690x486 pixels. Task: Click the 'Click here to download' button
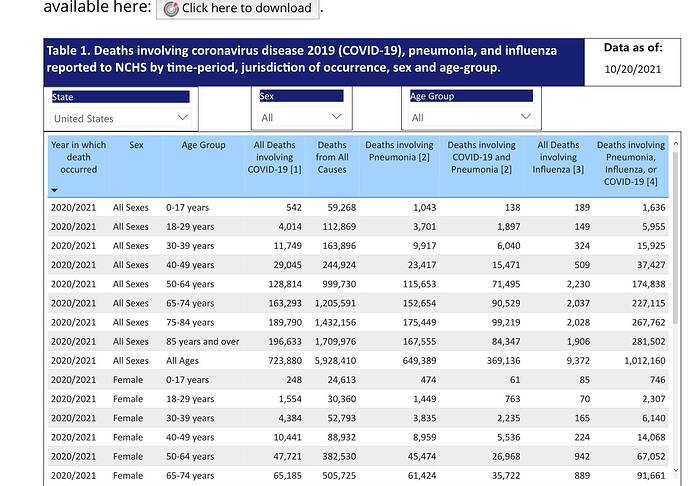[x=238, y=8]
